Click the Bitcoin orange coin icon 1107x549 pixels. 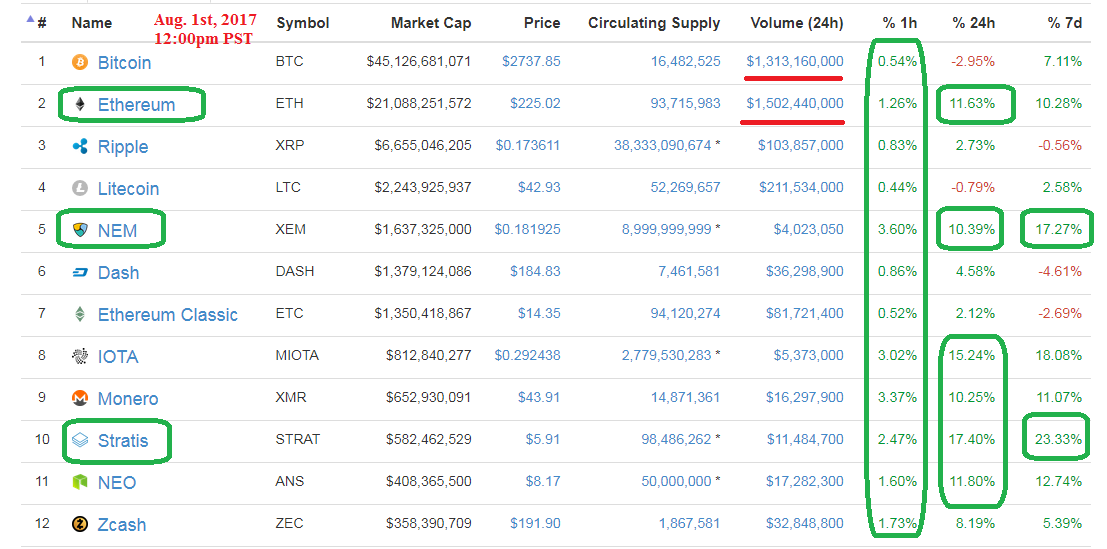80,62
